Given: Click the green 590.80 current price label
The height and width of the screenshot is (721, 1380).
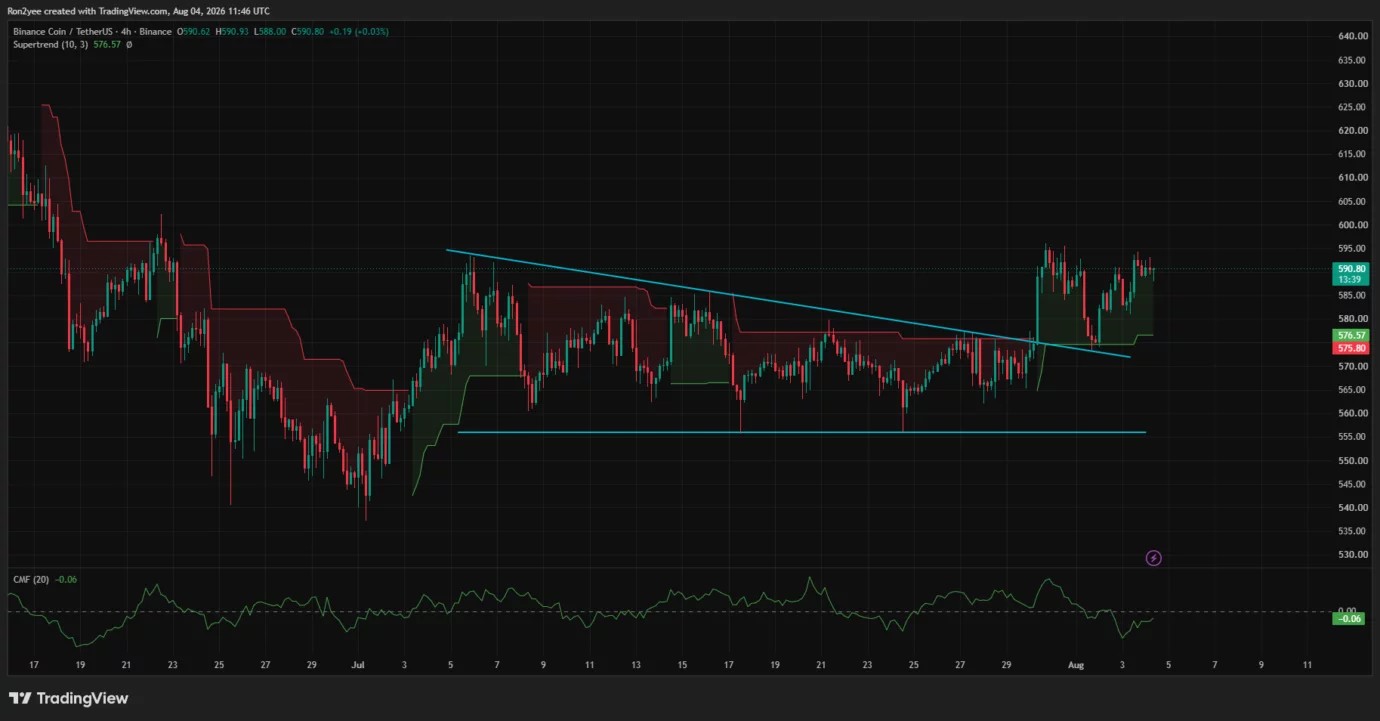Looking at the screenshot, I should 1352,269.
